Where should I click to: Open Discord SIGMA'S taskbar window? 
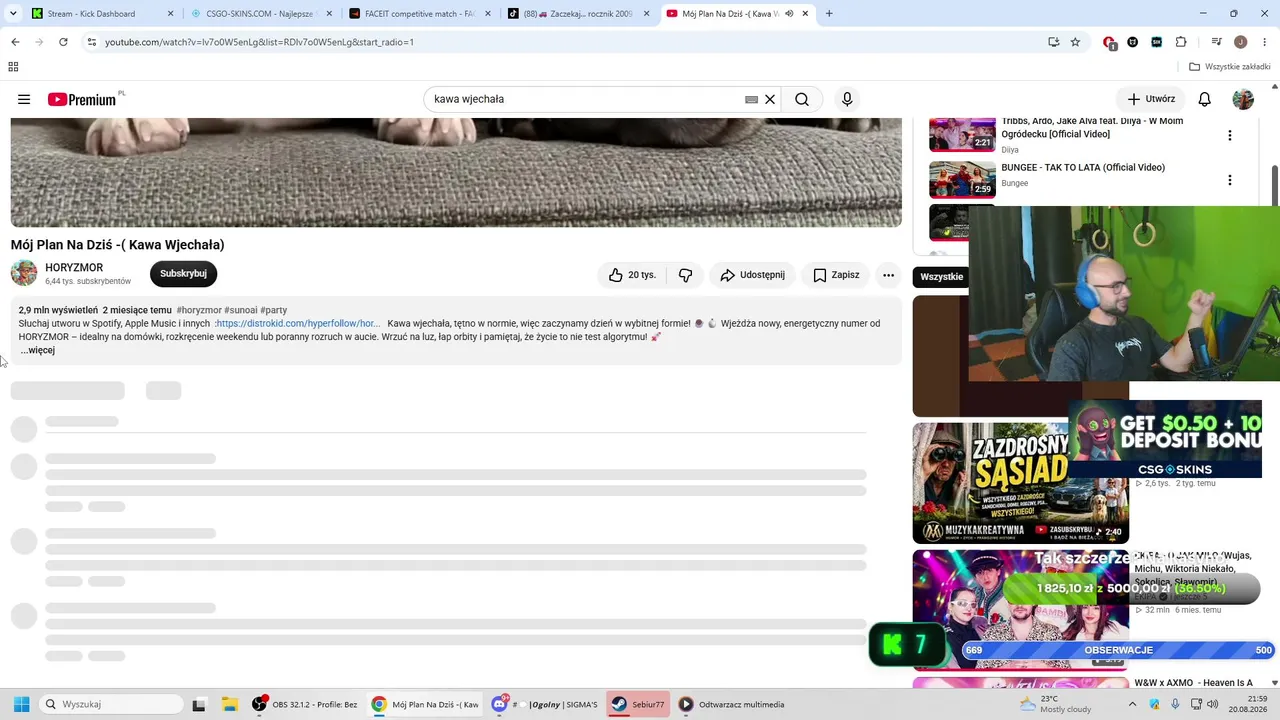[545, 704]
